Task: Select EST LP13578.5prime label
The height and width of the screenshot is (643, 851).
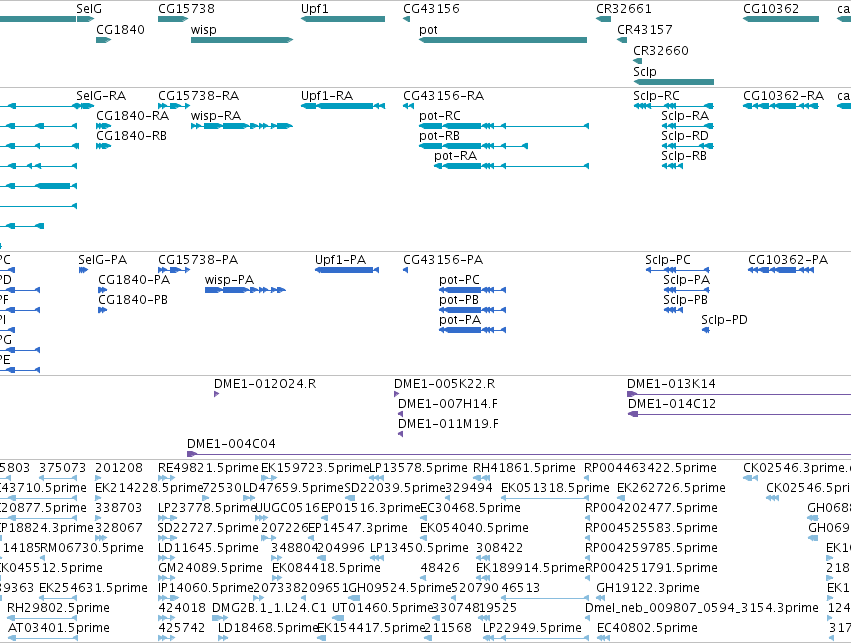Action: [x=418, y=468]
